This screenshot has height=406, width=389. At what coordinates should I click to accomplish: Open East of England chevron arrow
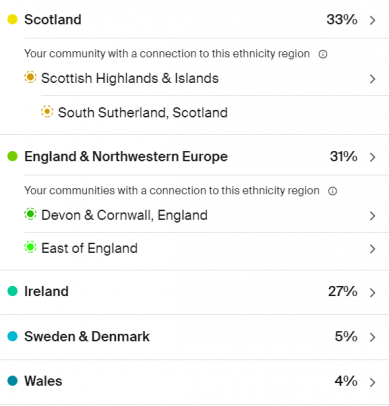click(x=372, y=249)
